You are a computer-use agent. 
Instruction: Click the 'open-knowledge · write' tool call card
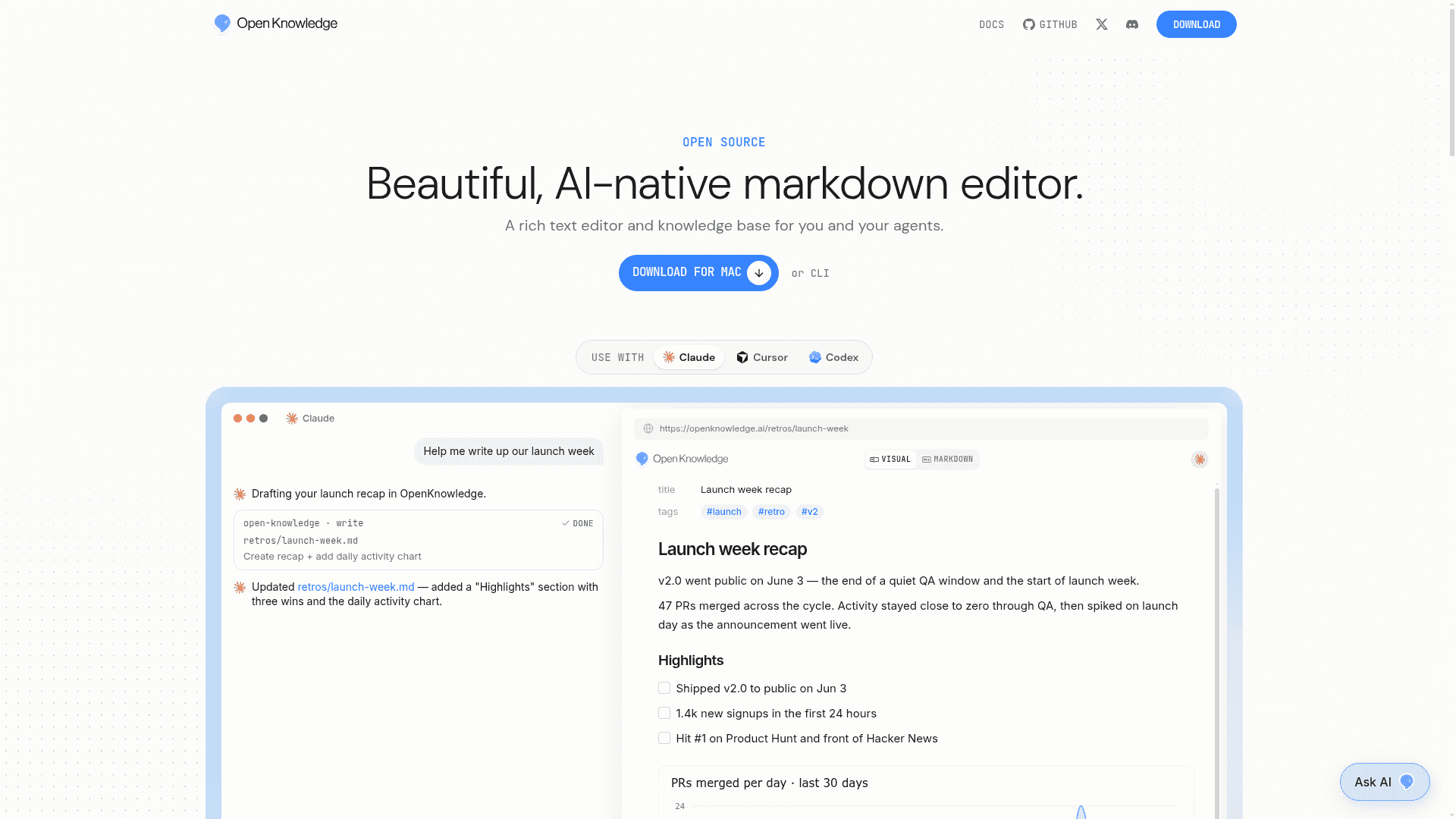(x=419, y=540)
